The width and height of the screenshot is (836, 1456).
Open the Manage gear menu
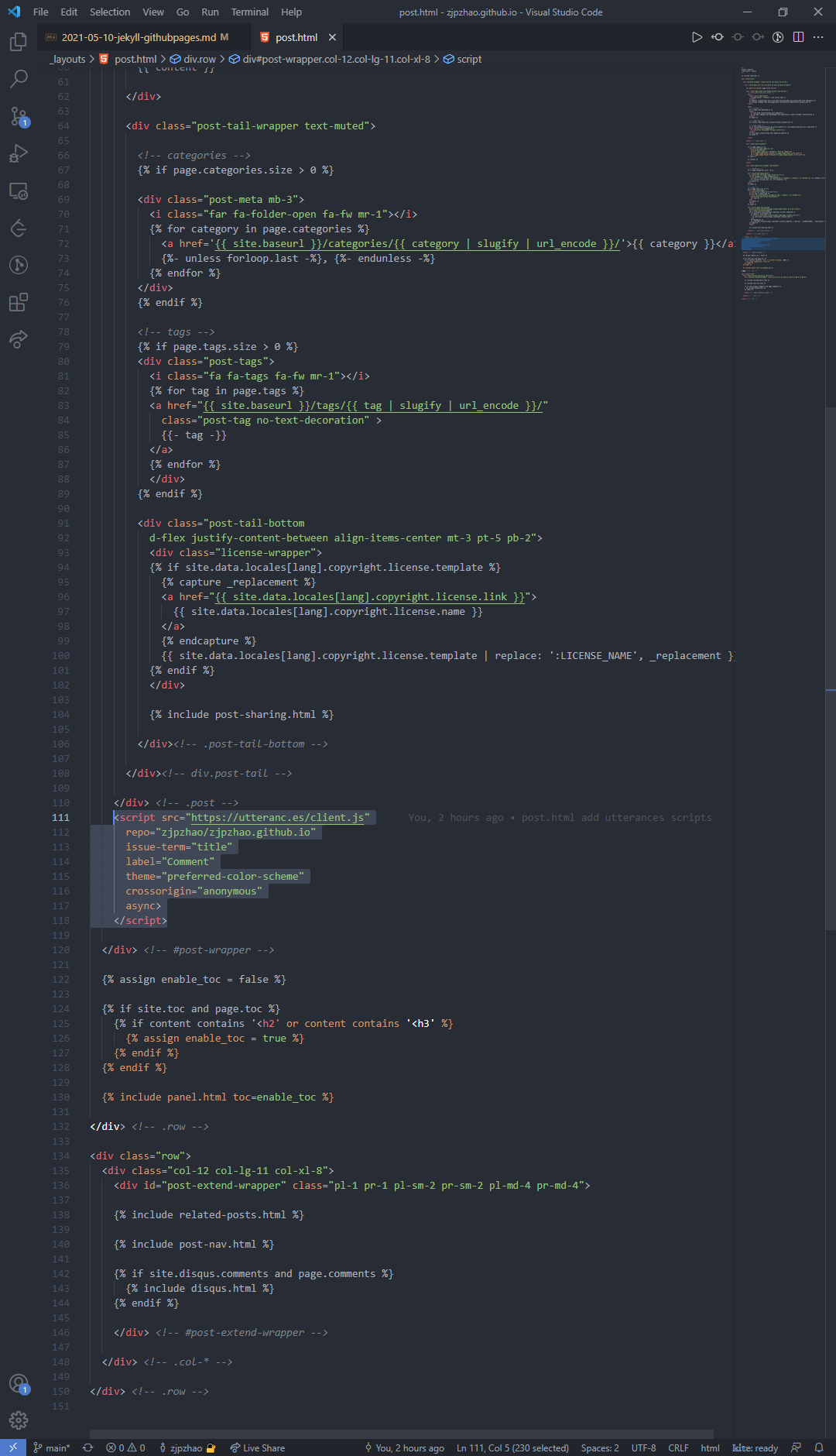coord(19,1420)
